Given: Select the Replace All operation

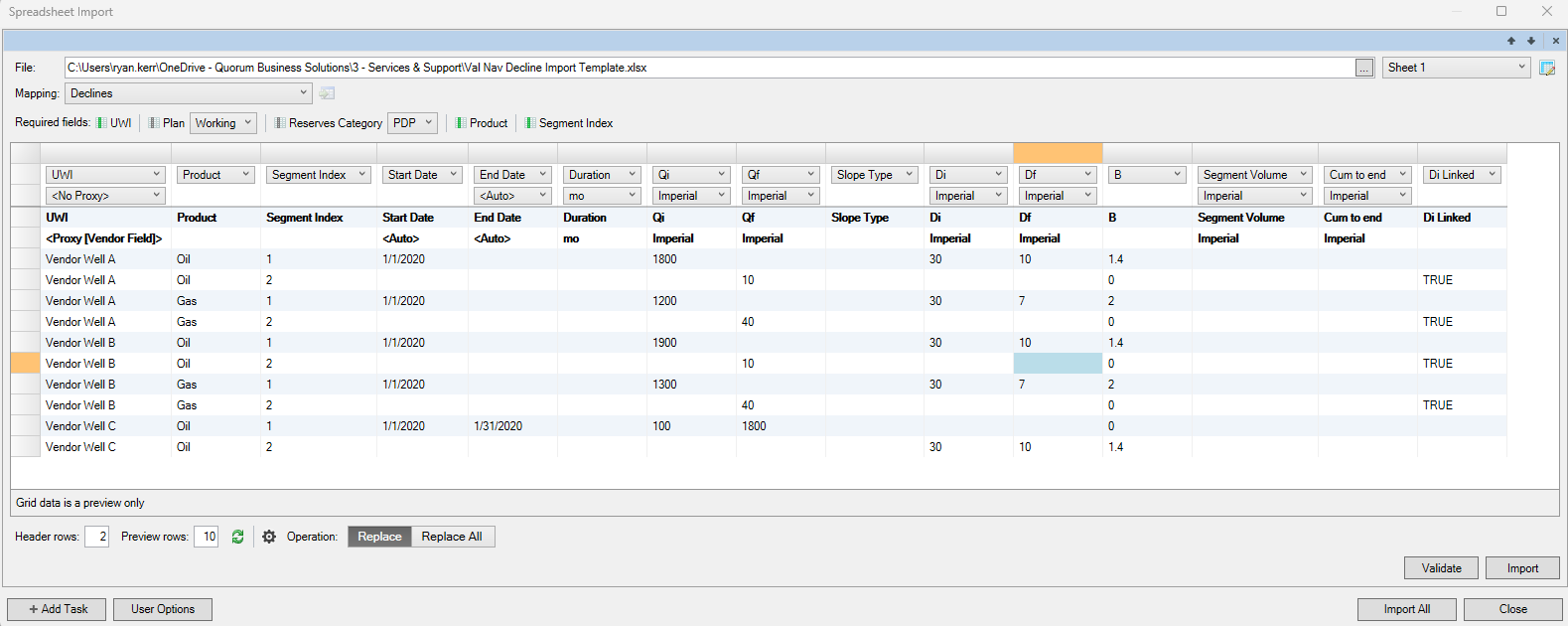Looking at the screenshot, I should click(x=452, y=537).
